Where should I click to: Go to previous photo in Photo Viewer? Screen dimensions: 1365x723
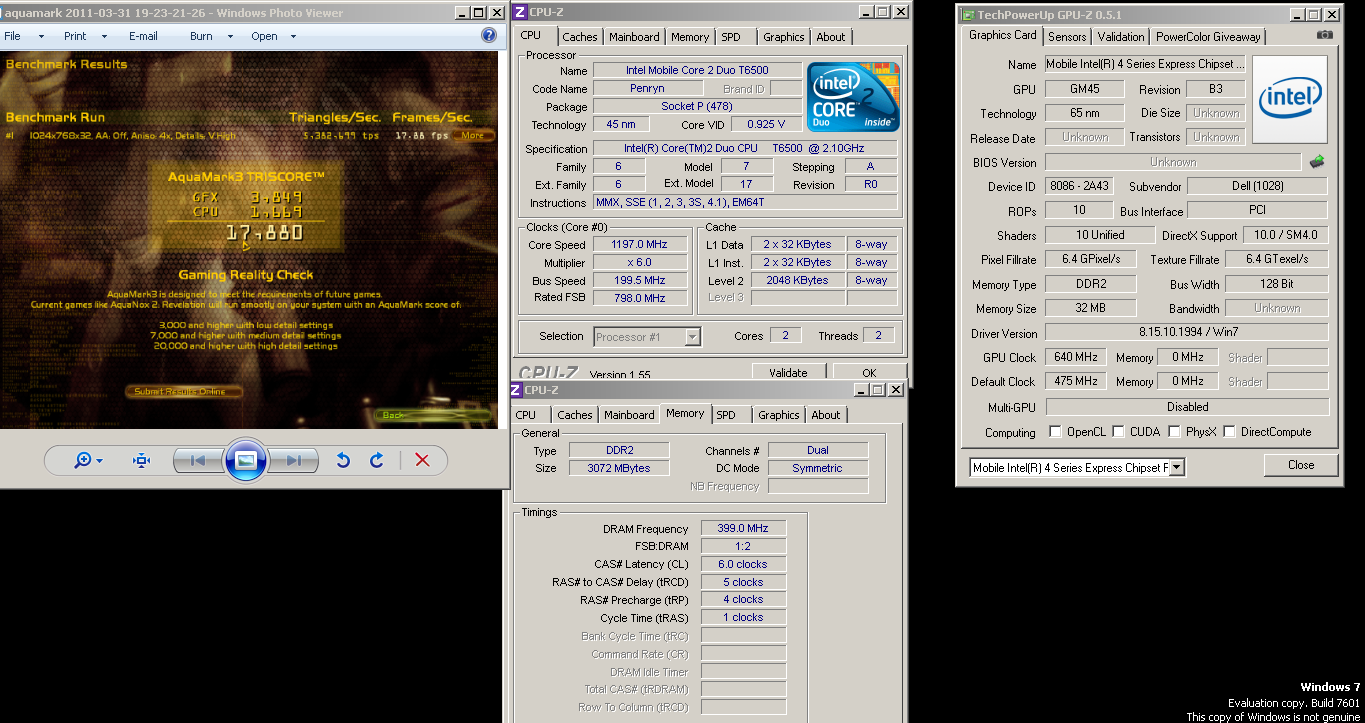point(198,460)
